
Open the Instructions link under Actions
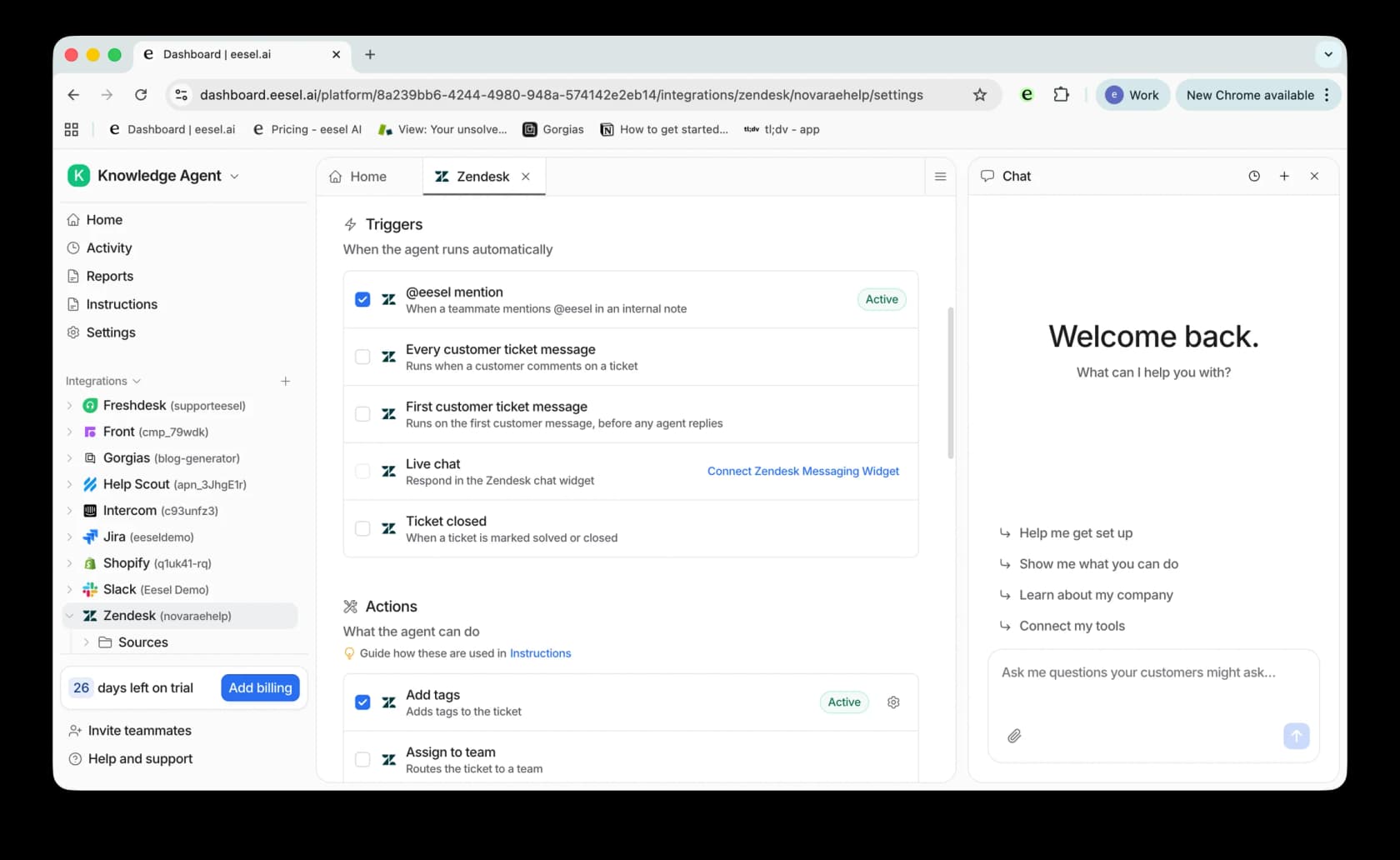tap(540, 653)
